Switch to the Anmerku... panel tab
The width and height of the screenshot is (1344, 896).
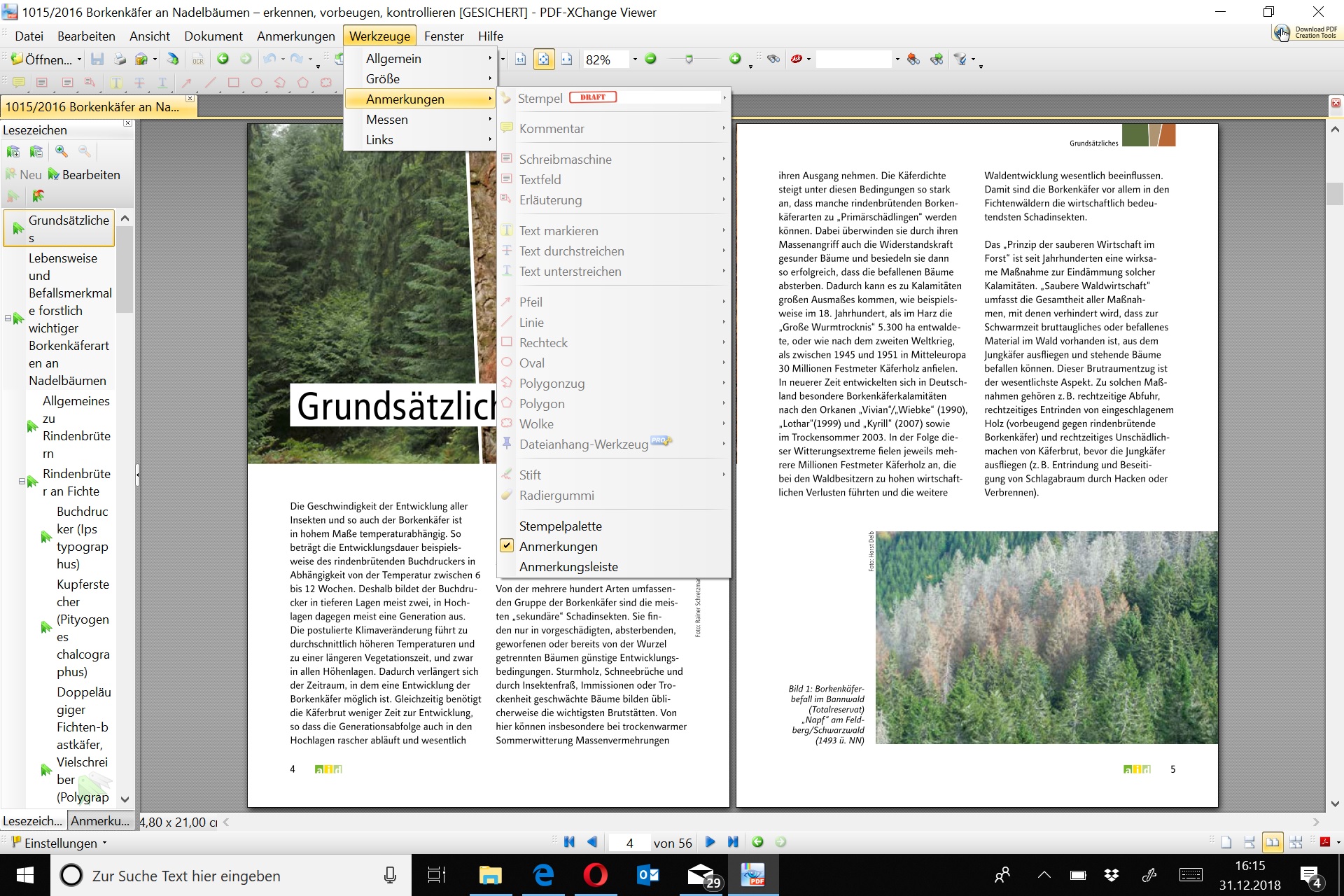pos(100,820)
